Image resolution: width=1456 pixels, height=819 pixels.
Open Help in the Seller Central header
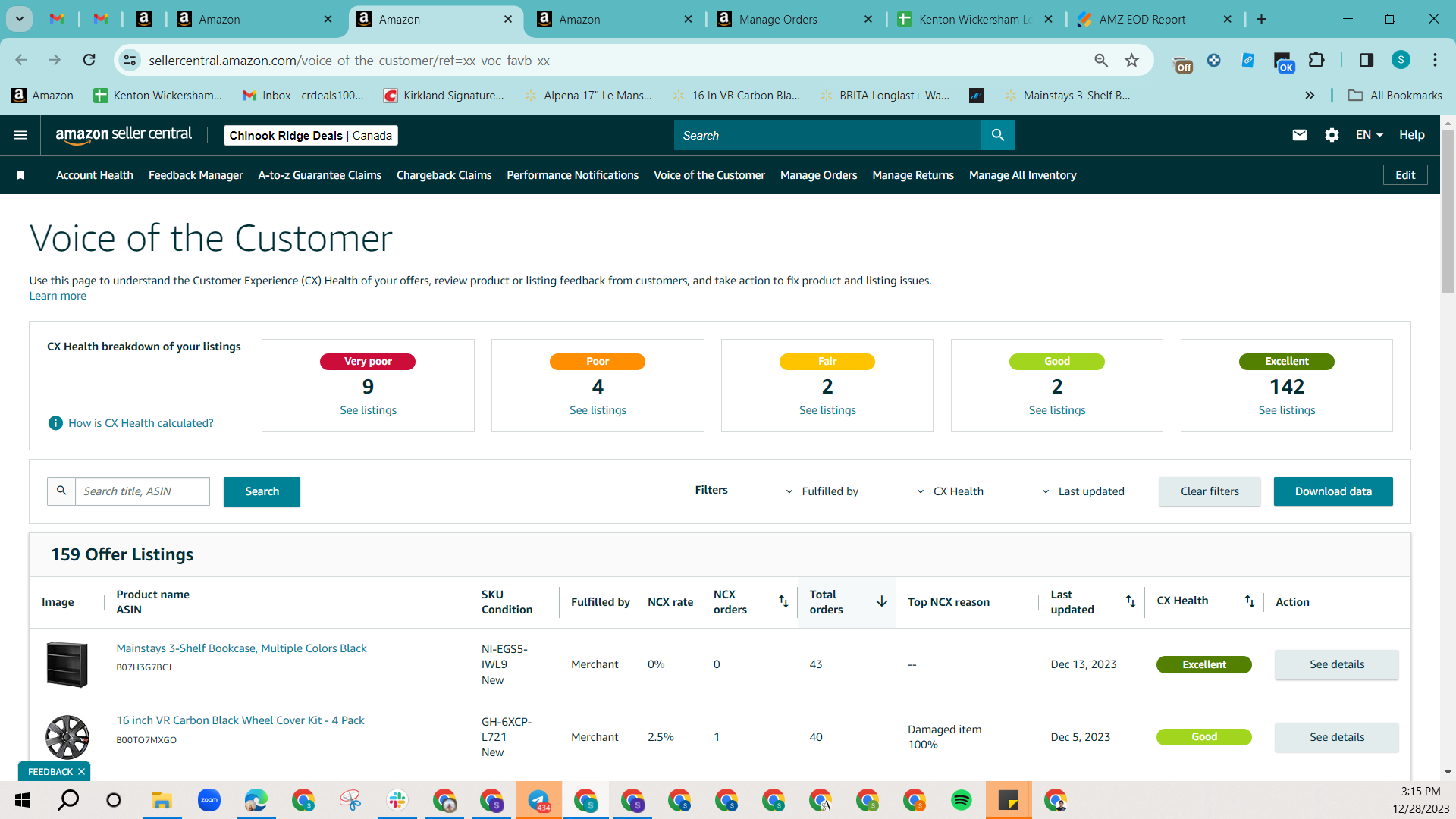1411,135
